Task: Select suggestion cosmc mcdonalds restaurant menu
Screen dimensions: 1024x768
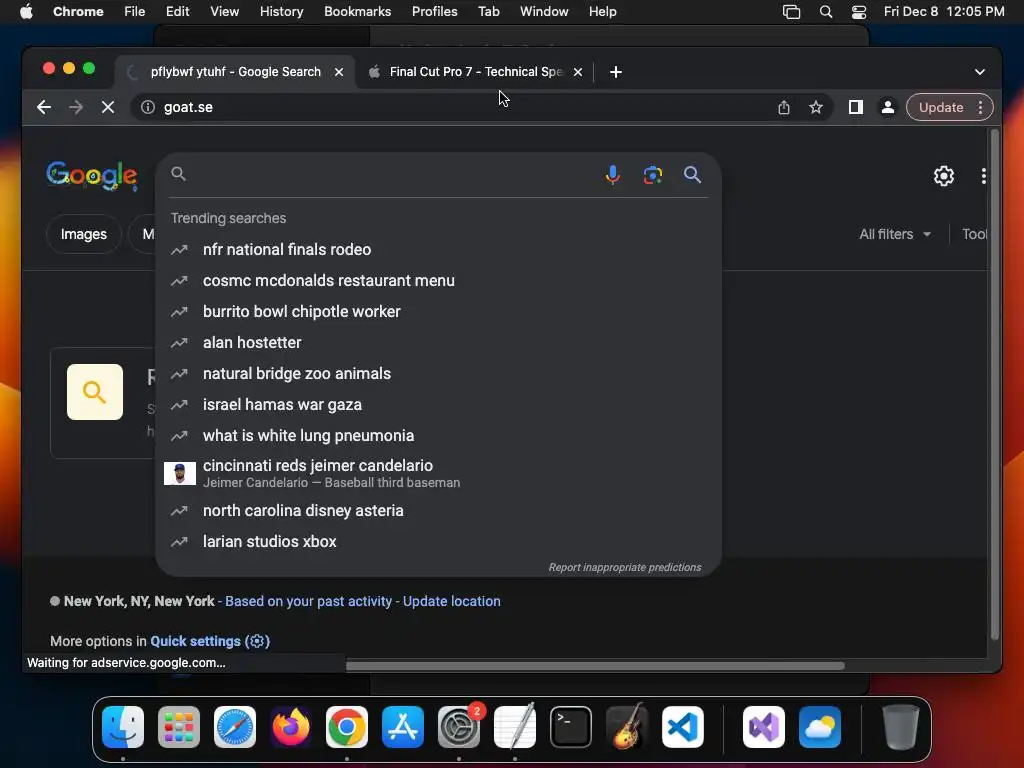Action: (438, 280)
